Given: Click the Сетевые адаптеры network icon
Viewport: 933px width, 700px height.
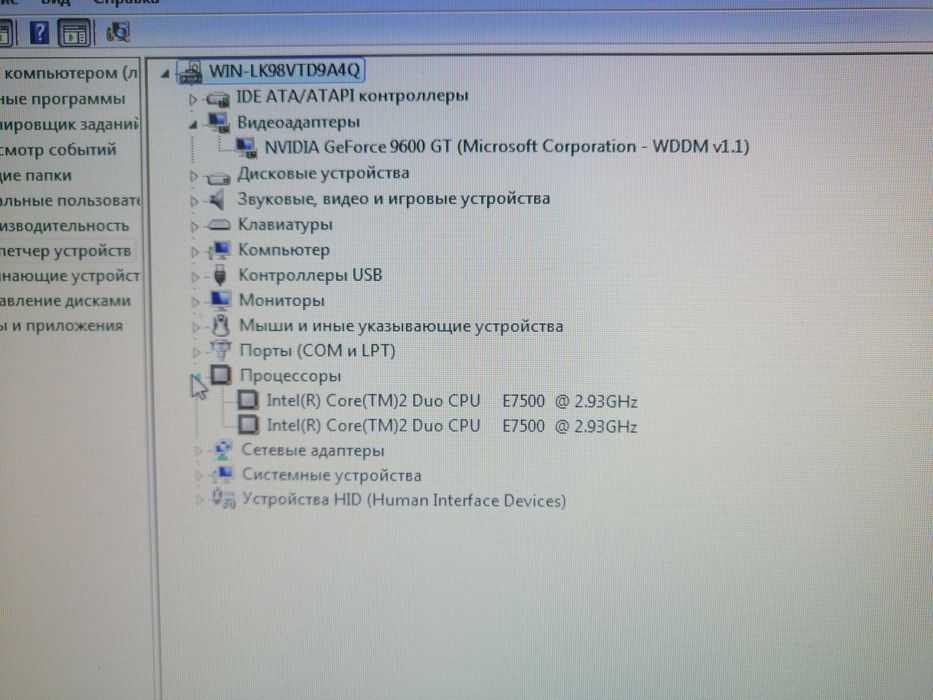Looking at the screenshot, I should click(223, 450).
